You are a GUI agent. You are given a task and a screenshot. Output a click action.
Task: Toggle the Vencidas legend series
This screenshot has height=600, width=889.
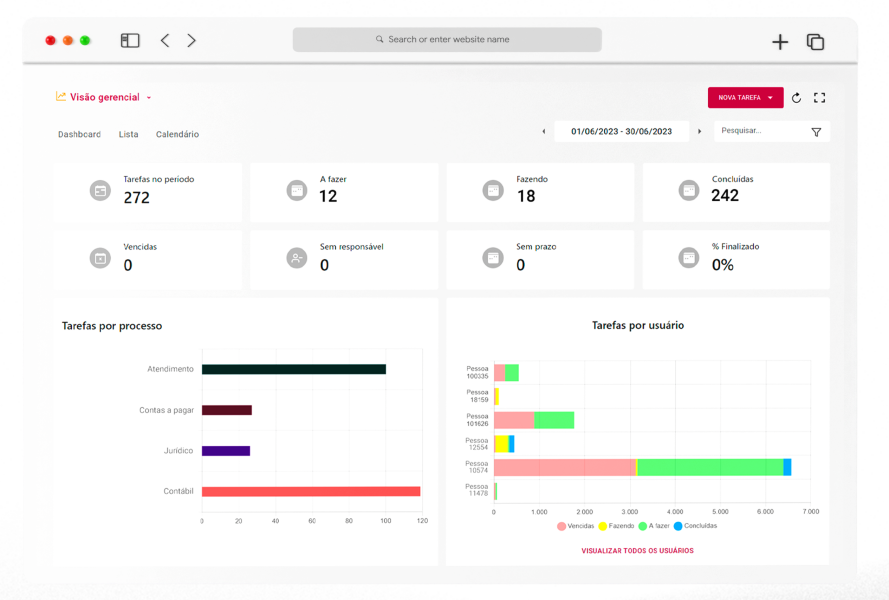[575, 526]
